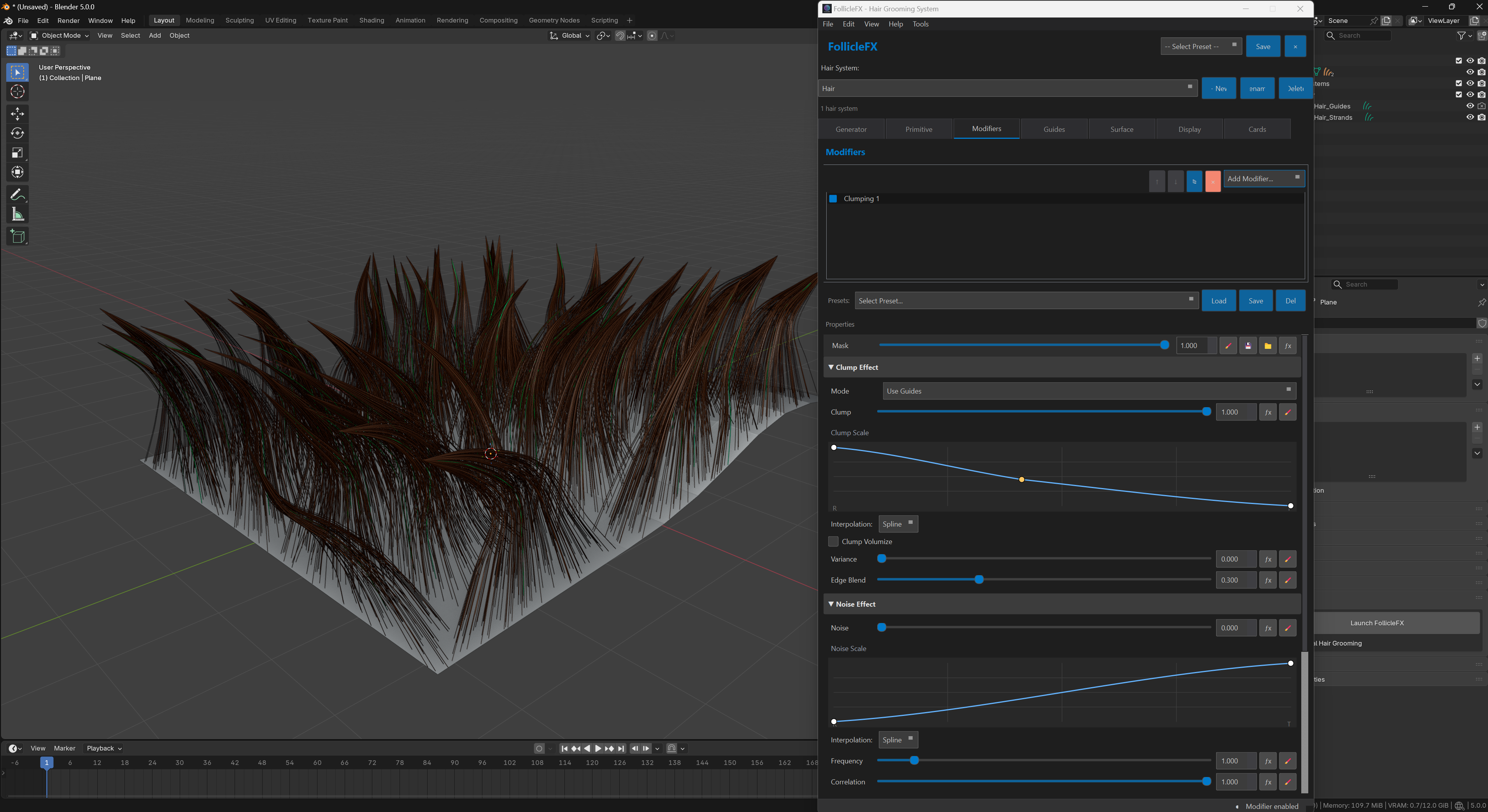Activate the Annotate tool
Screen dimensions: 1488x812
18,194
